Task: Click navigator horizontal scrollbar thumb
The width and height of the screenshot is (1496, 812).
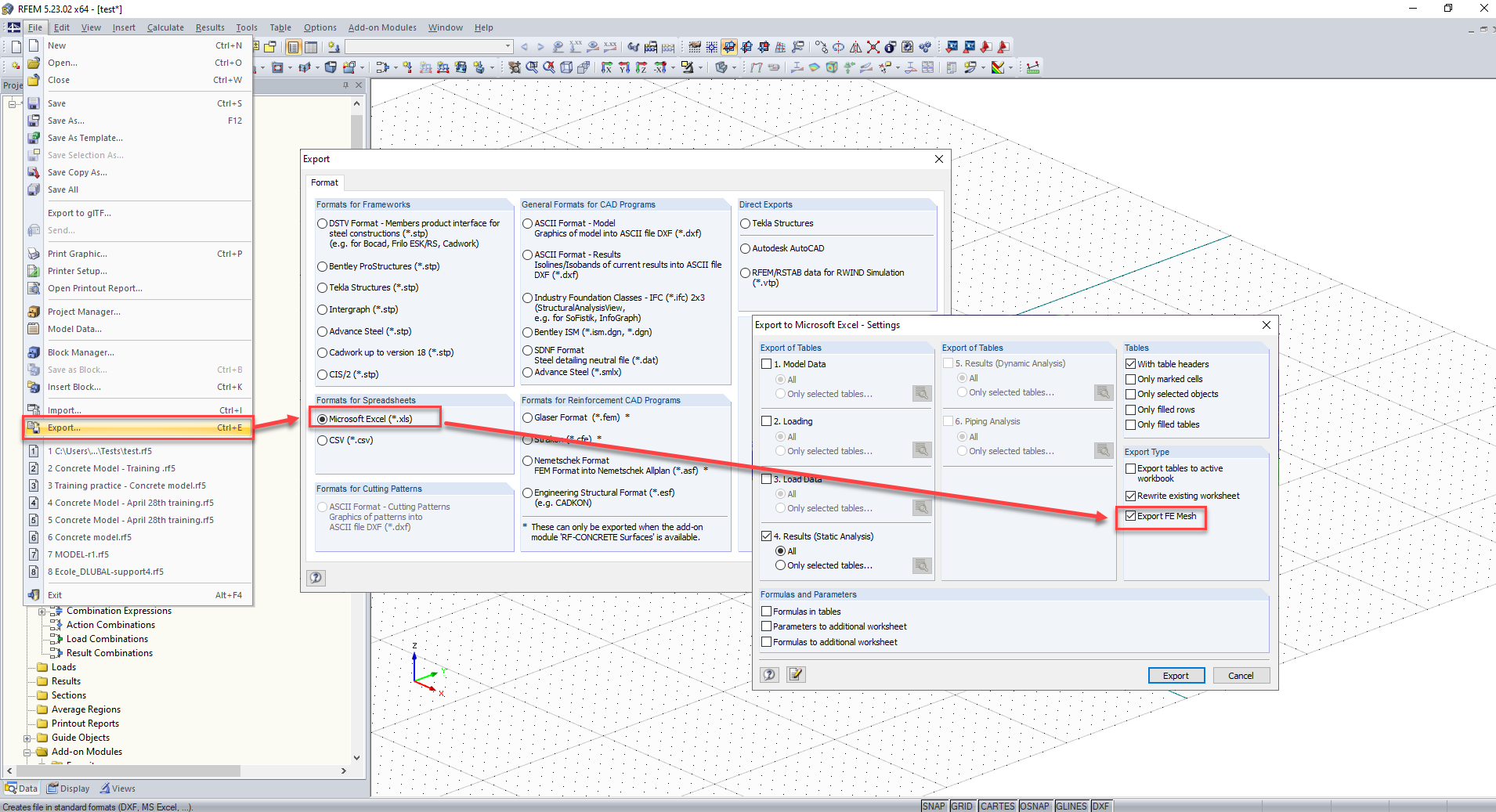Action: point(128,771)
